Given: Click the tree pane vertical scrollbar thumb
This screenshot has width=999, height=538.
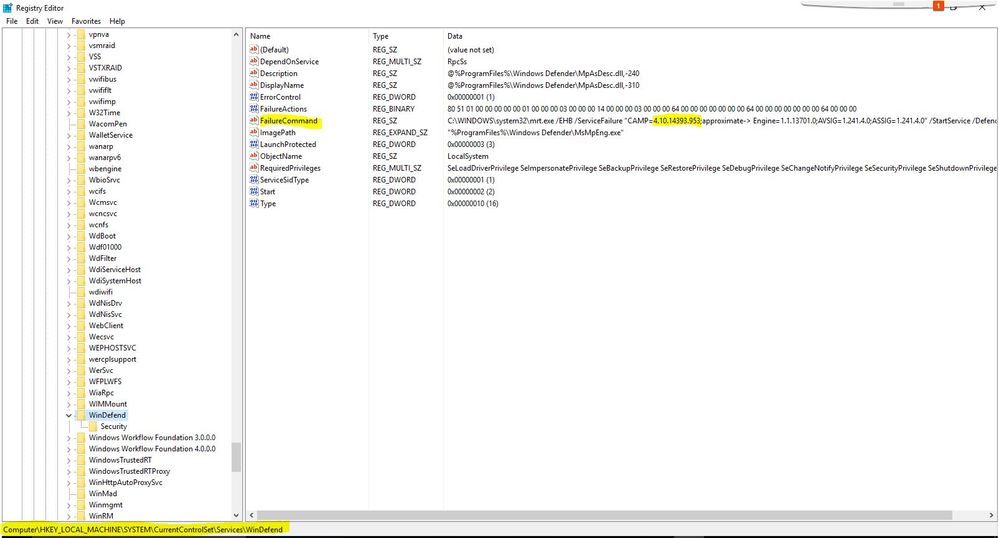Looking at the screenshot, I should pos(236,457).
